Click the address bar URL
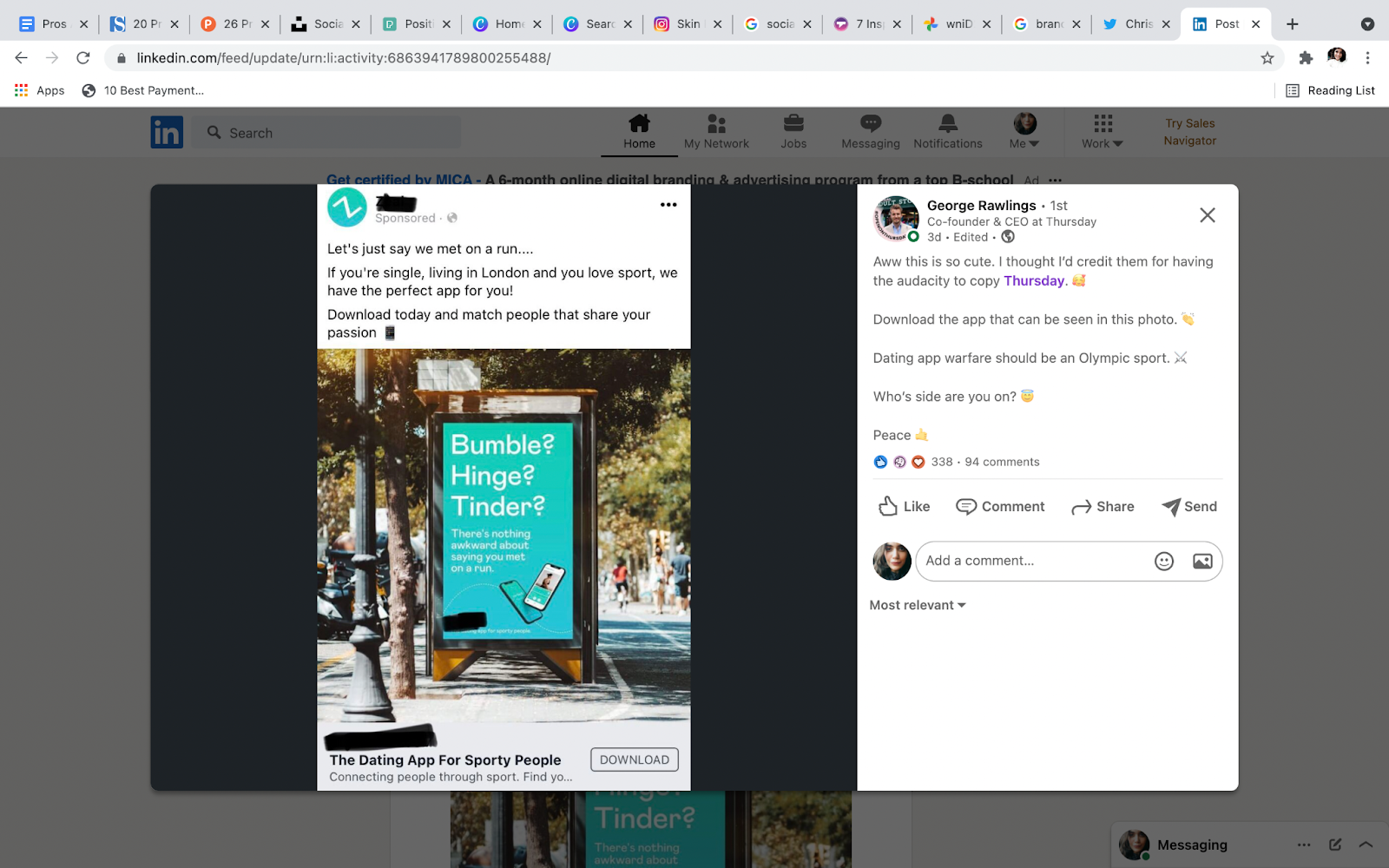The height and width of the screenshot is (868, 1389). tap(344, 58)
